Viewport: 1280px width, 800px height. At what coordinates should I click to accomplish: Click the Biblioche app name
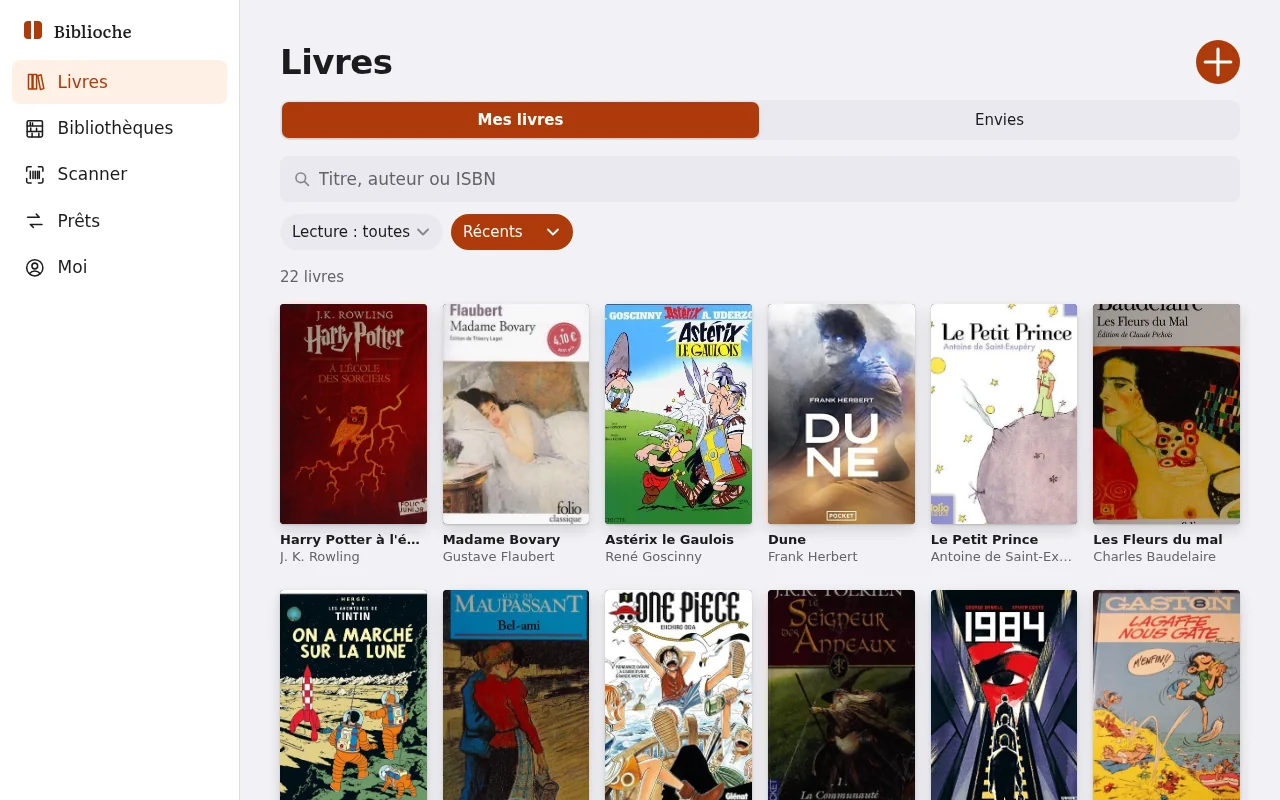pos(93,32)
